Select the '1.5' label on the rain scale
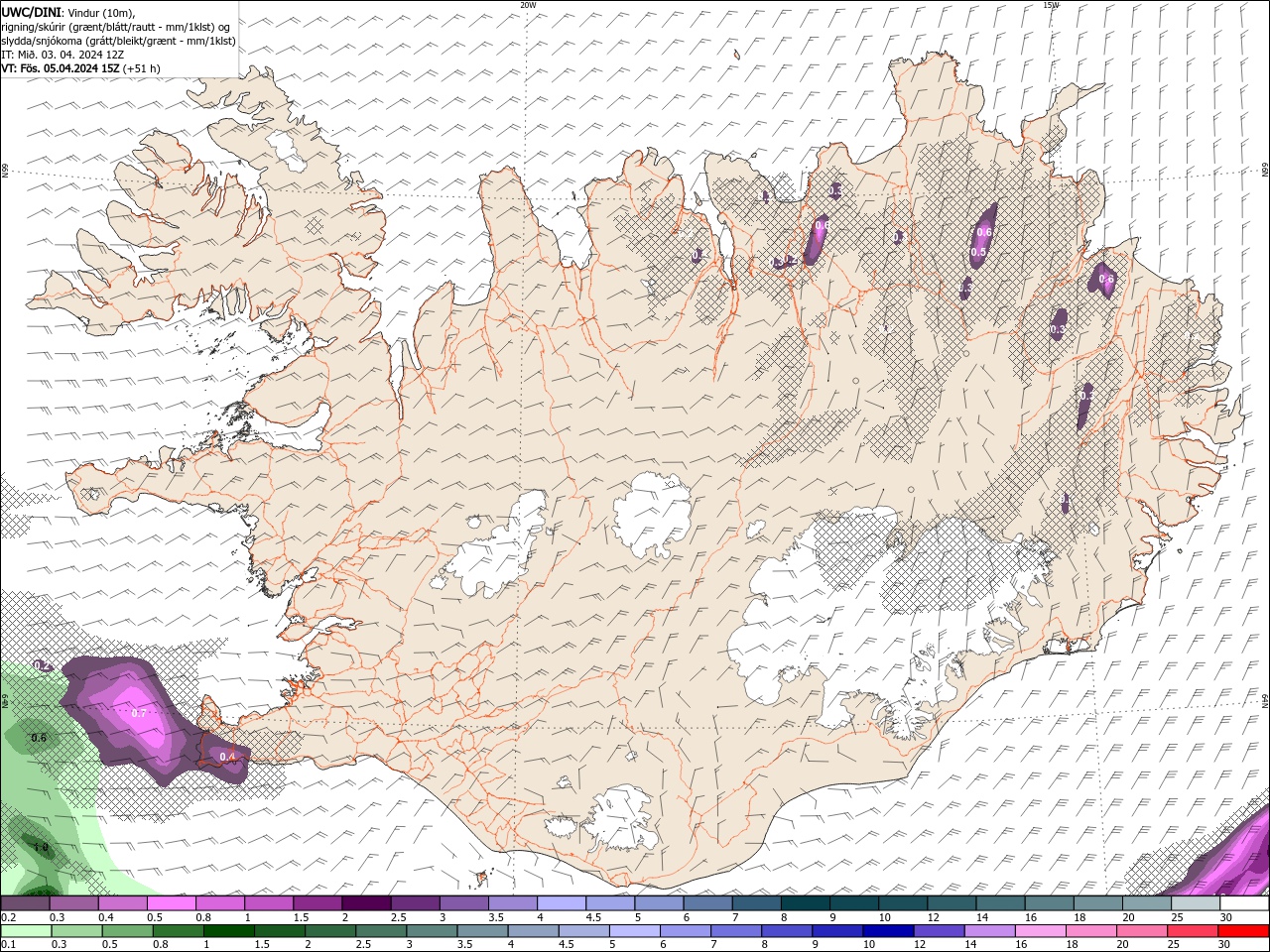The image size is (1270, 952). (x=262, y=945)
